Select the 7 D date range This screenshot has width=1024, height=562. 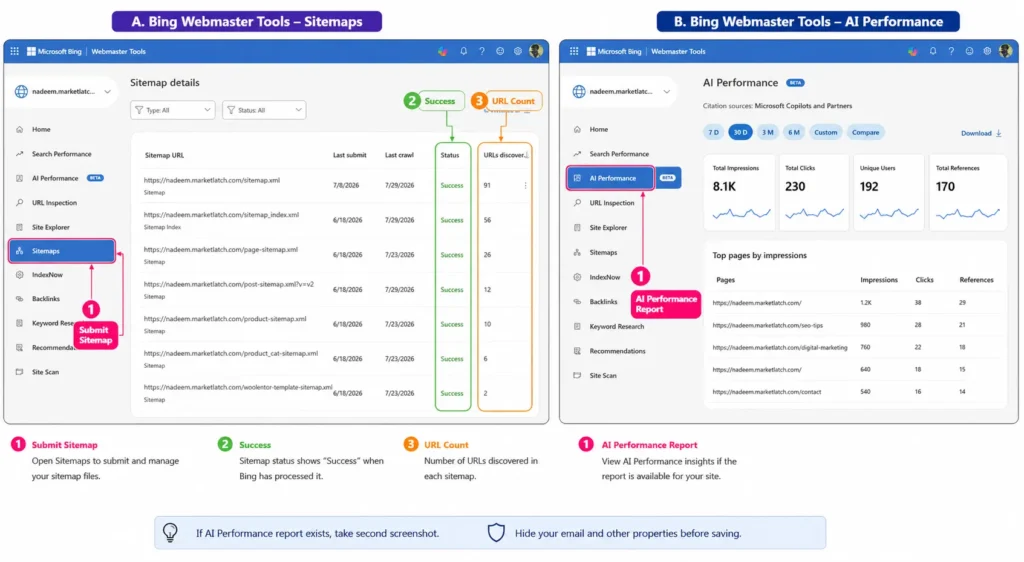point(713,132)
